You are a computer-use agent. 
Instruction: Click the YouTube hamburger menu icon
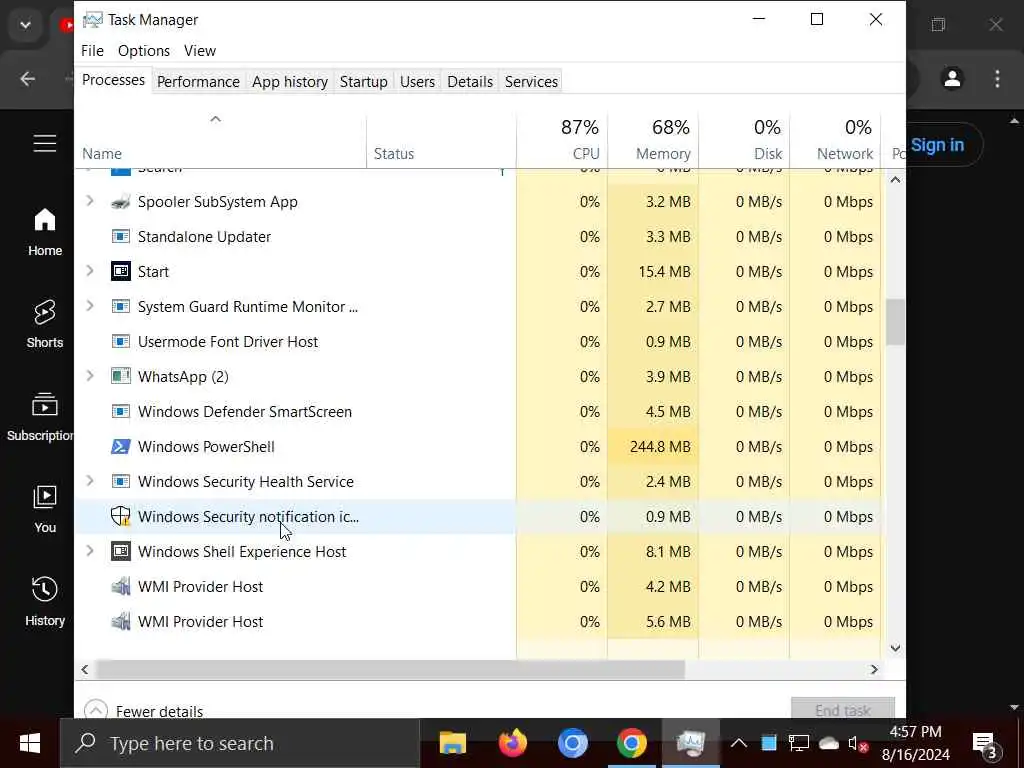pos(45,143)
